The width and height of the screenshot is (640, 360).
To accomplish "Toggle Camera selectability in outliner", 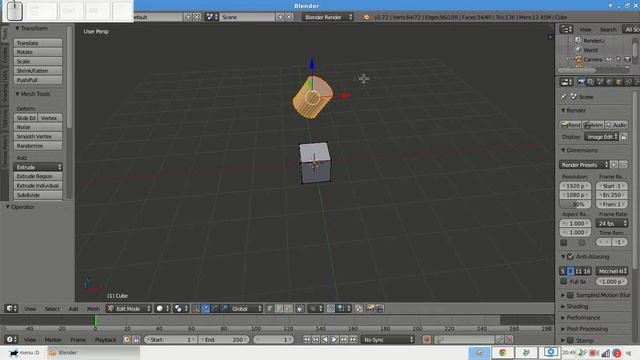I will (x=618, y=59).
